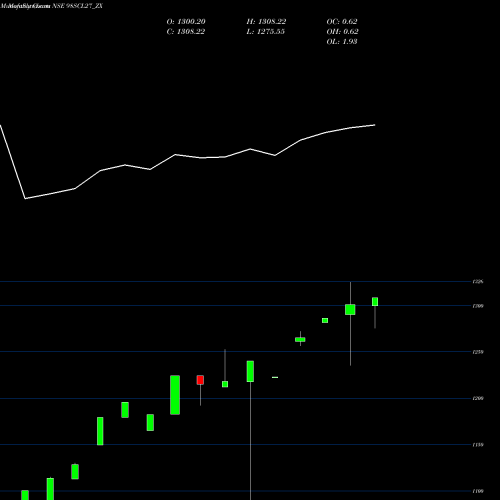This screenshot has width=500, height=500.
Task: Select the only red candlestick
Action: pos(200,380)
